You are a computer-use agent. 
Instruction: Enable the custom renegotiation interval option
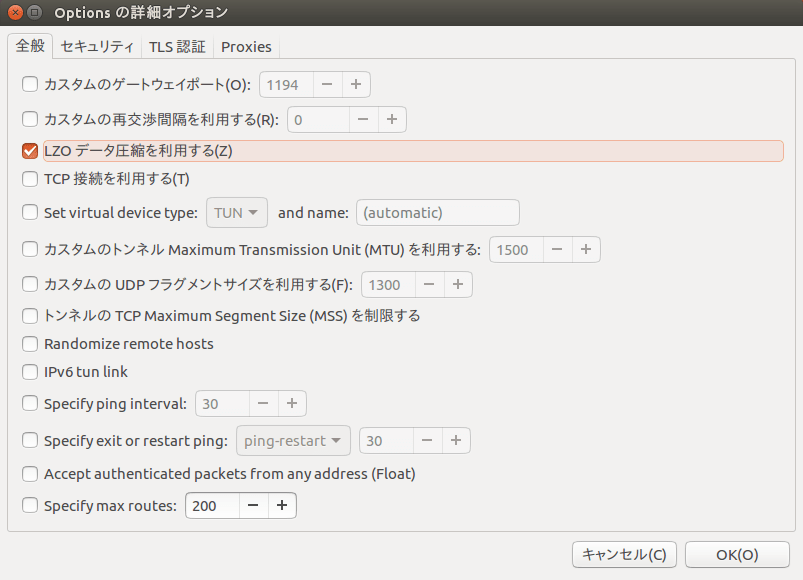pyautogui.click(x=29, y=118)
